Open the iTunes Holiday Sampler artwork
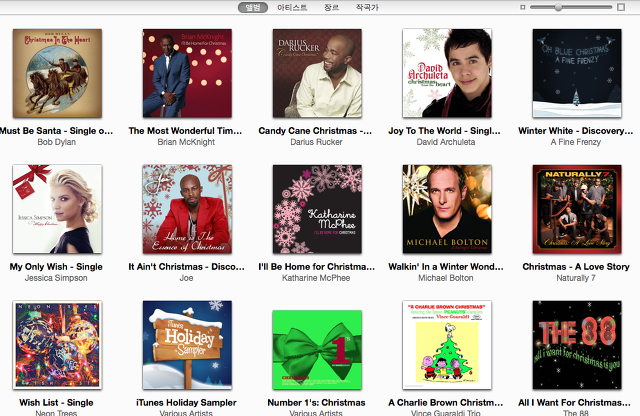The image size is (640, 416). (x=187, y=345)
